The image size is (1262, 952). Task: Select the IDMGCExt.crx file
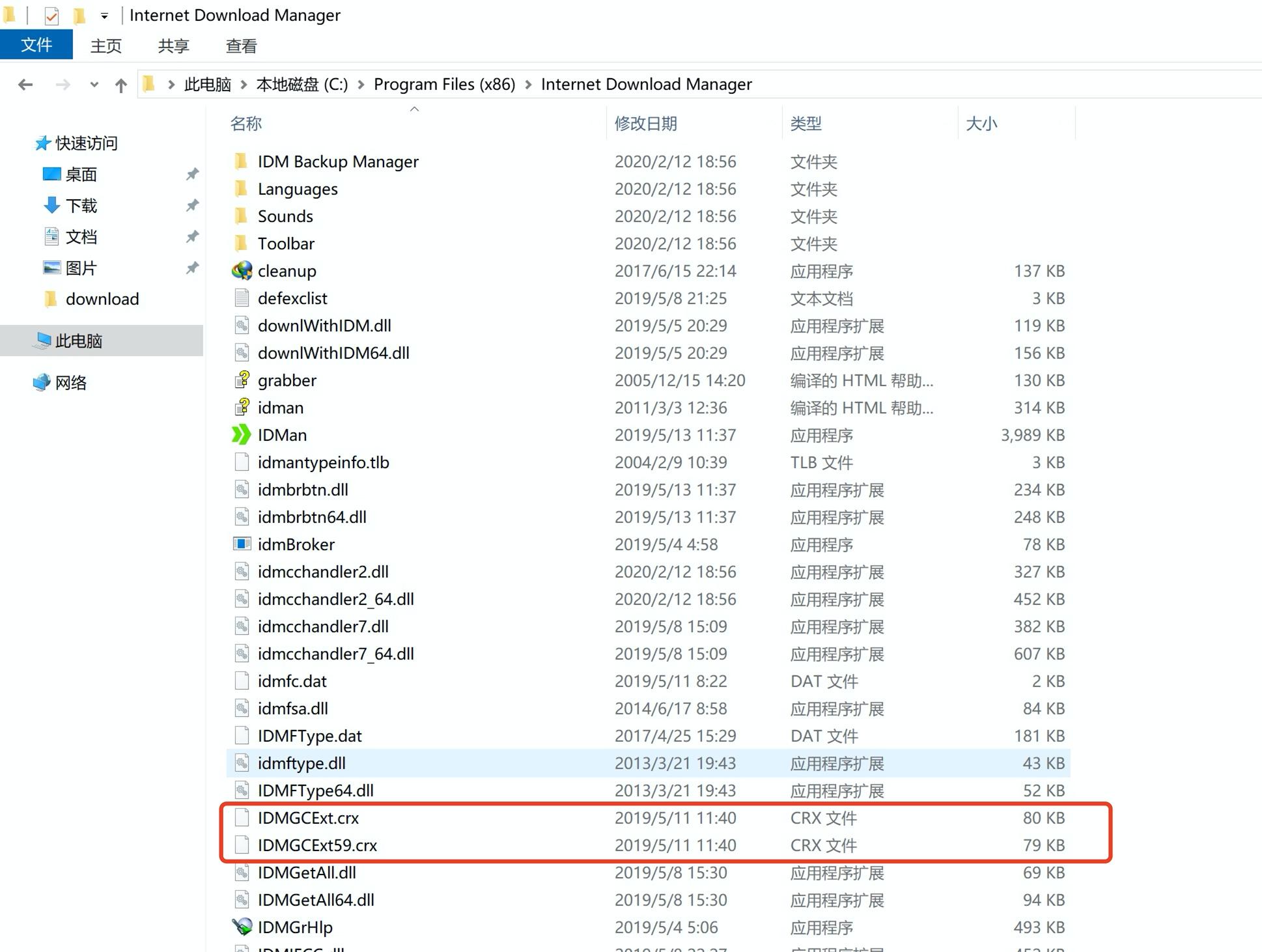point(308,818)
